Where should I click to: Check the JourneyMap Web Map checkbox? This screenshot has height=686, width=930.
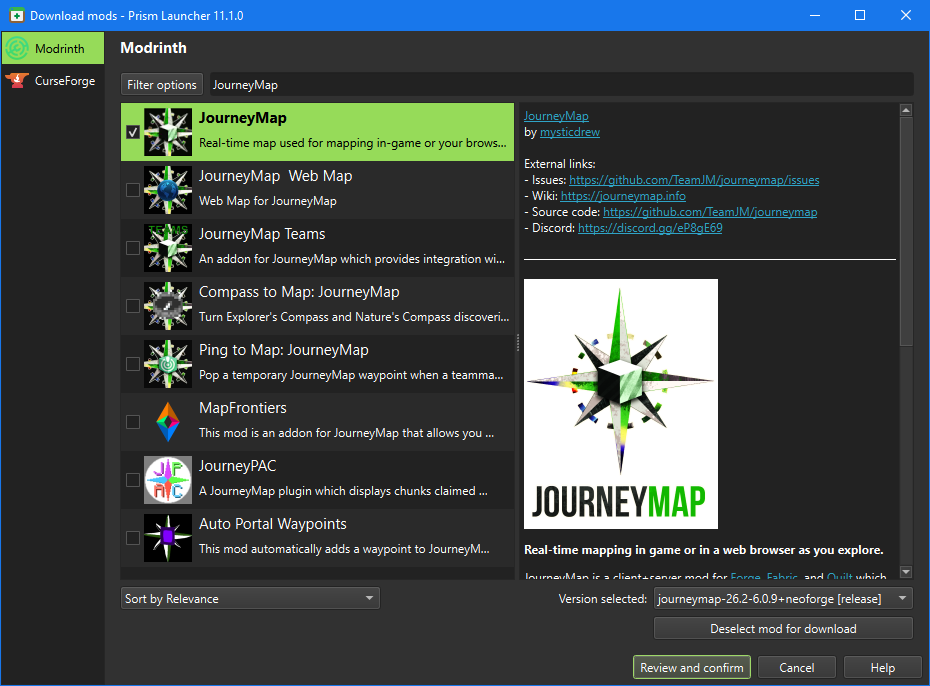133,190
